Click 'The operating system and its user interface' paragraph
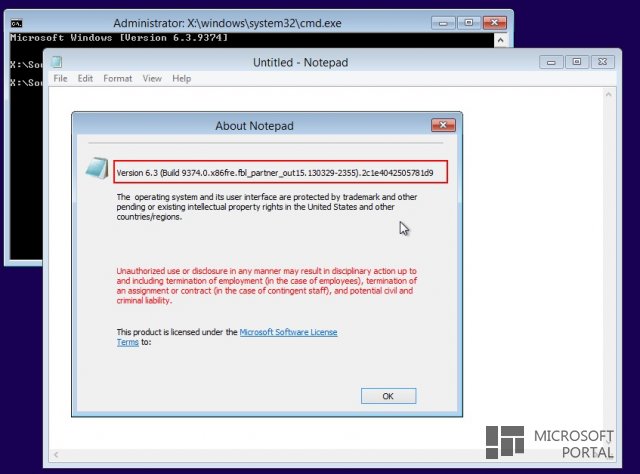The width and height of the screenshot is (640, 474). 267,207
